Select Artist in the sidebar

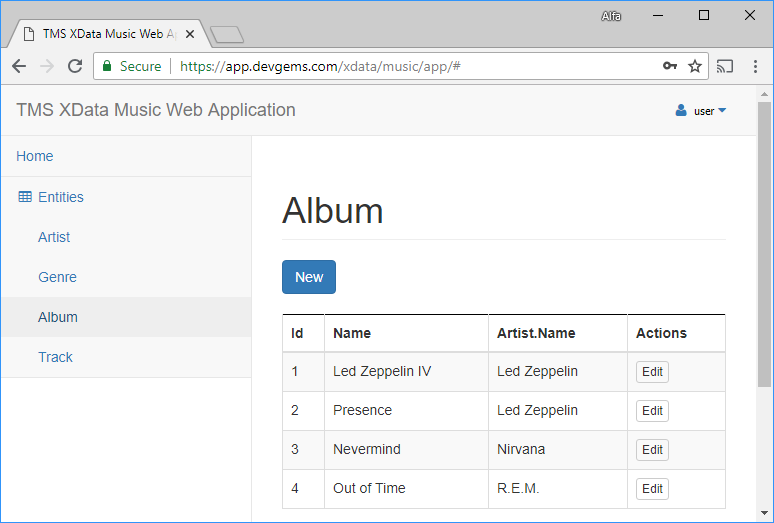[54, 237]
